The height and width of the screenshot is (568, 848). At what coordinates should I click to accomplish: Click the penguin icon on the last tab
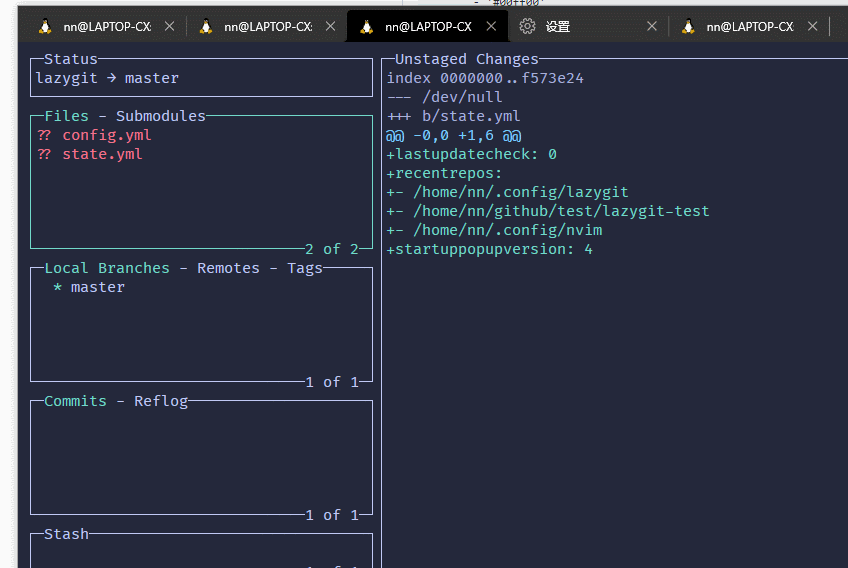pyautogui.click(x=688, y=26)
